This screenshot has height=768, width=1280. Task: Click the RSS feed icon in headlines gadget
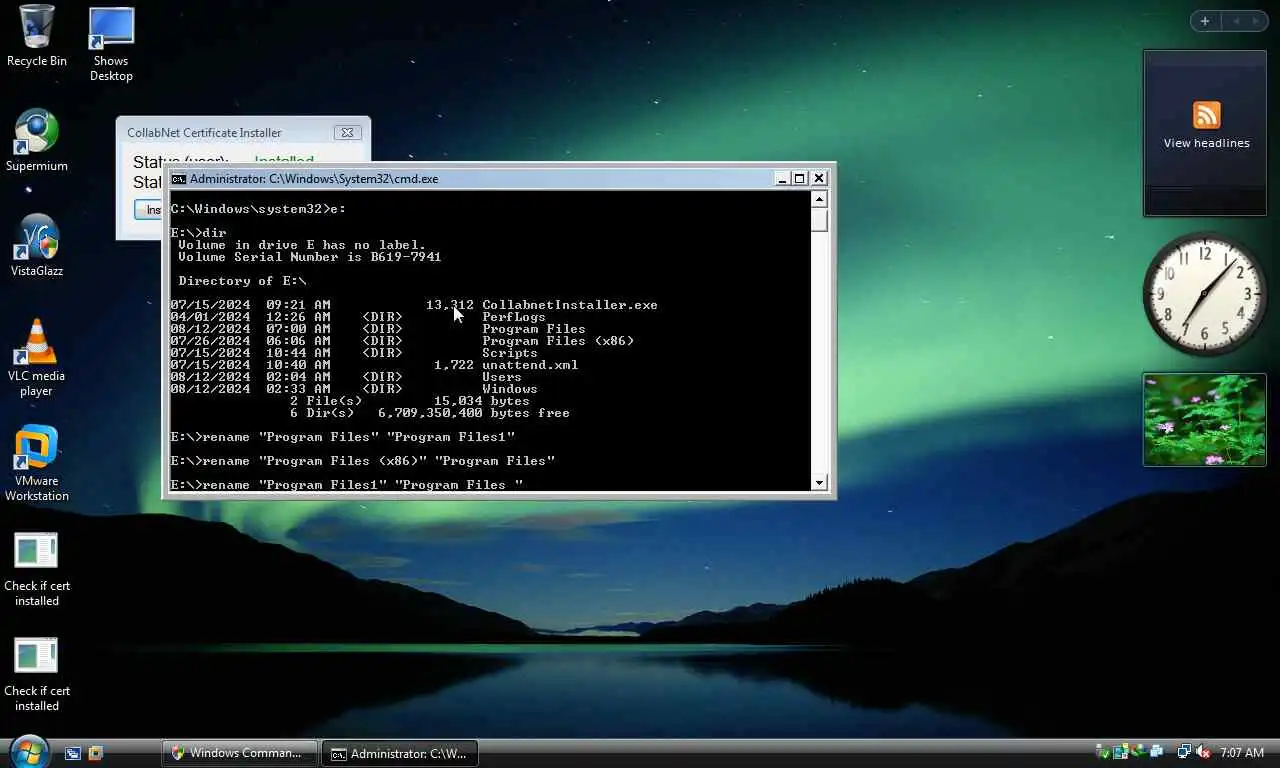[x=1206, y=115]
